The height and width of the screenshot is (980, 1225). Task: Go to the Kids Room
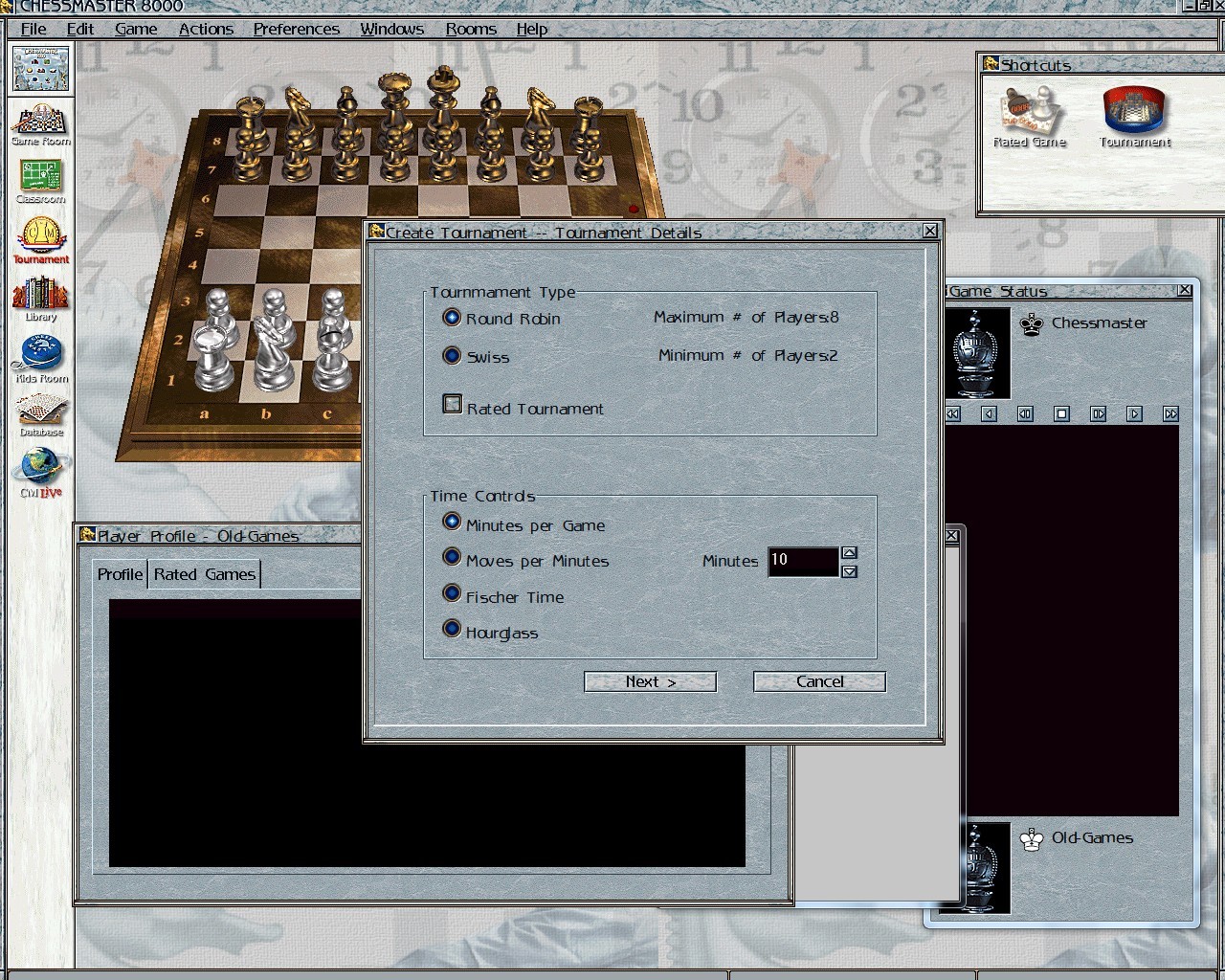41,360
